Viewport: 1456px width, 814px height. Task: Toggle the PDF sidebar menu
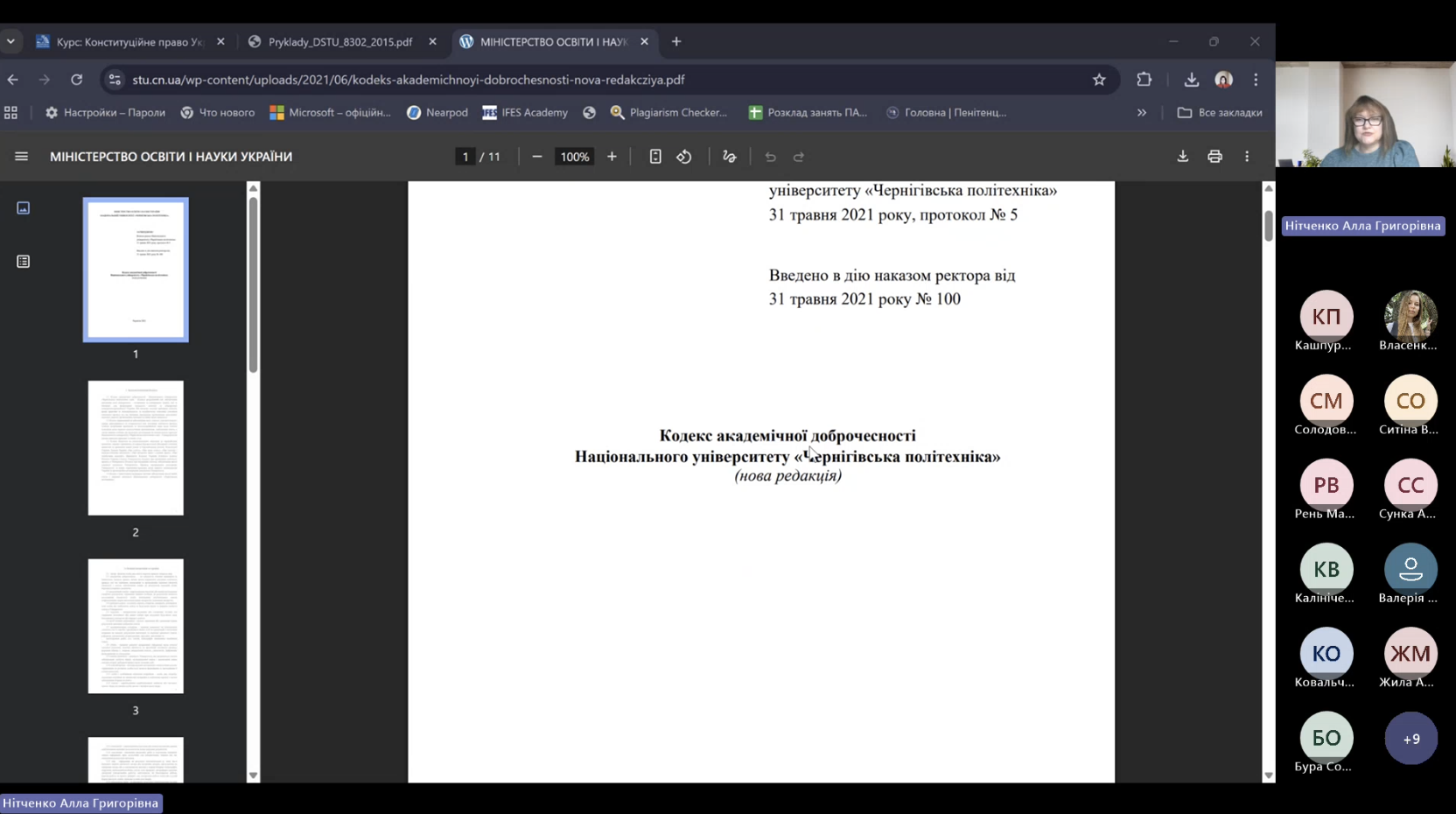(22, 157)
